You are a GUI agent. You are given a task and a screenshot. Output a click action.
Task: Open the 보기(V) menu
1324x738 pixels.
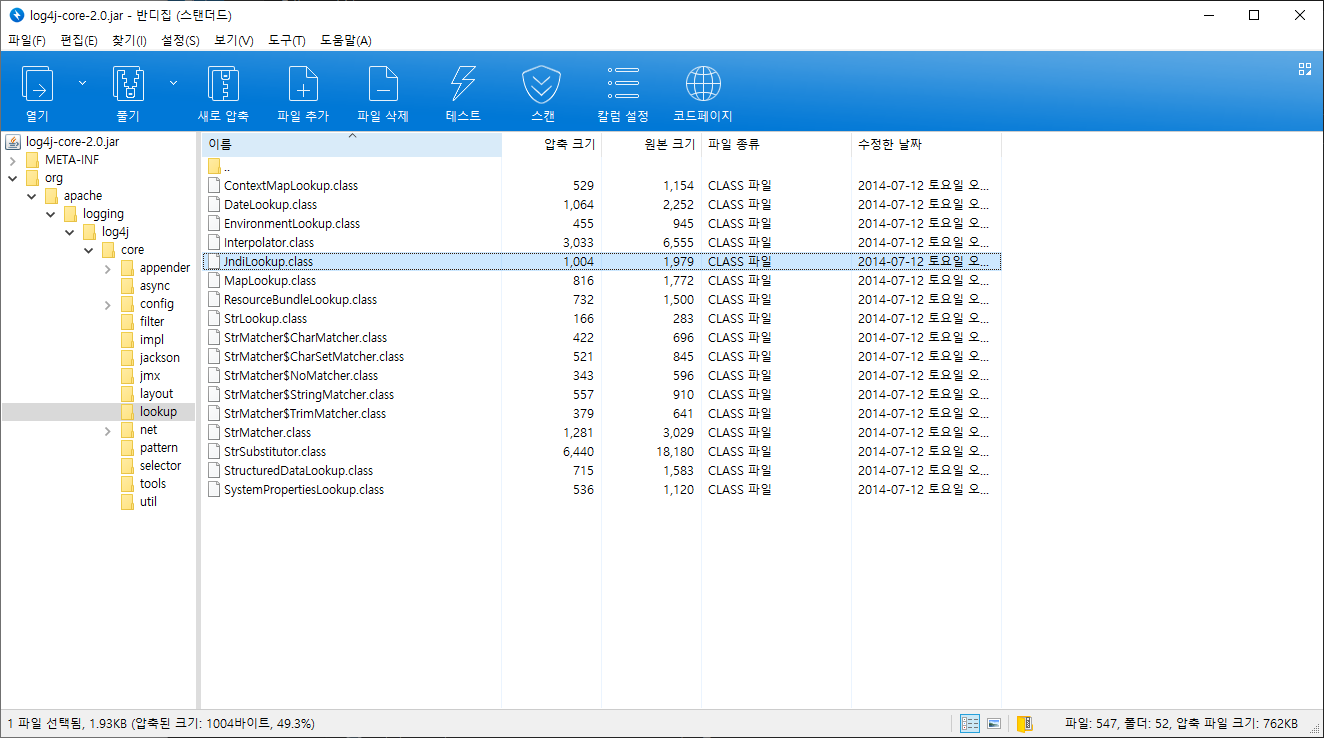pos(234,40)
